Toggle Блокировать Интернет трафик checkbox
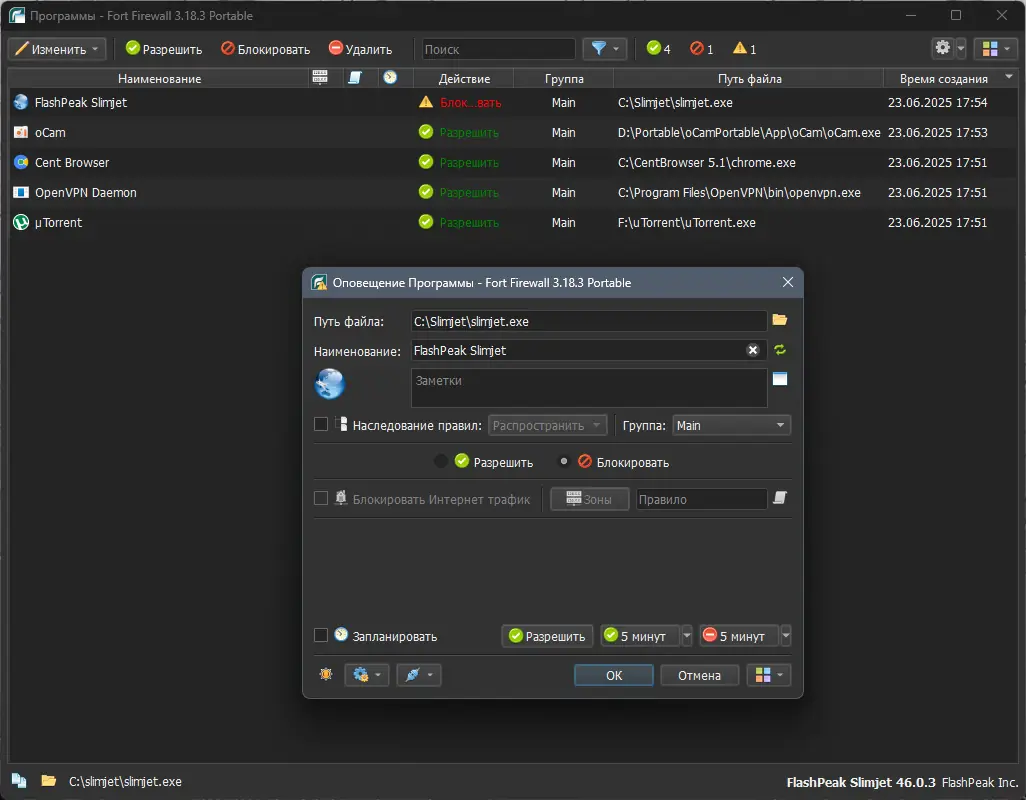This screenshot has width=1026, height=800. click(x=321, y=498)
